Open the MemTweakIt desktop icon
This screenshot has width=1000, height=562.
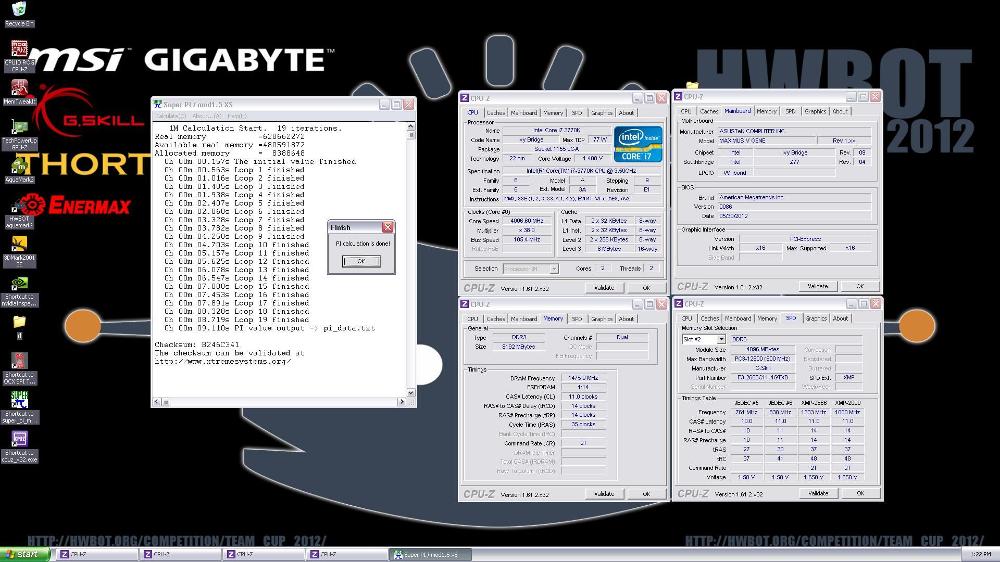tap(19, 88)
